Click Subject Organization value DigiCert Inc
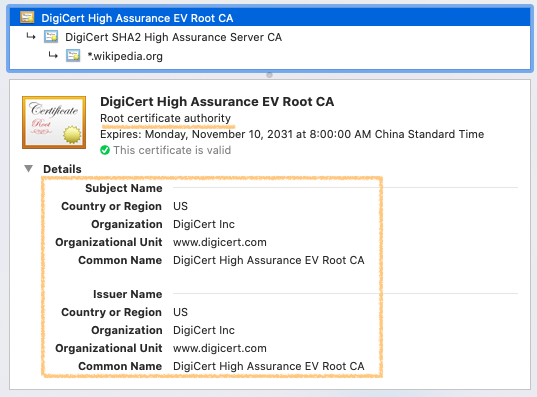Screen dimensions: 537x397 pyautogui.click(x=204, y=224)
